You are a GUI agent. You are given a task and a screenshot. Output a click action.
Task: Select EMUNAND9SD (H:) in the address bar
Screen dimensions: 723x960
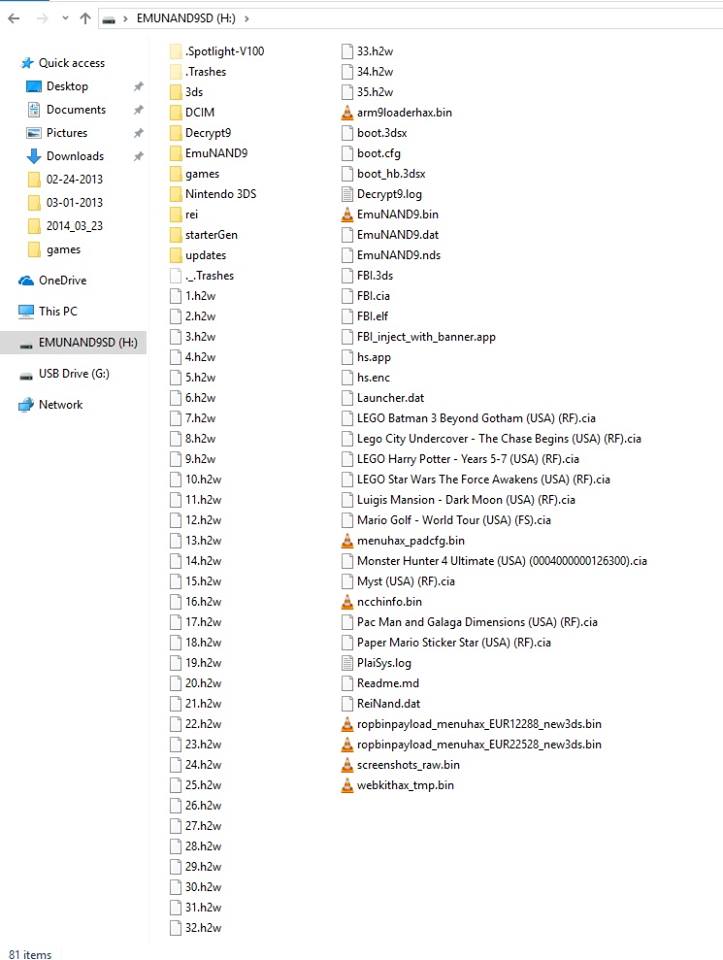click(x=186, y=18)
